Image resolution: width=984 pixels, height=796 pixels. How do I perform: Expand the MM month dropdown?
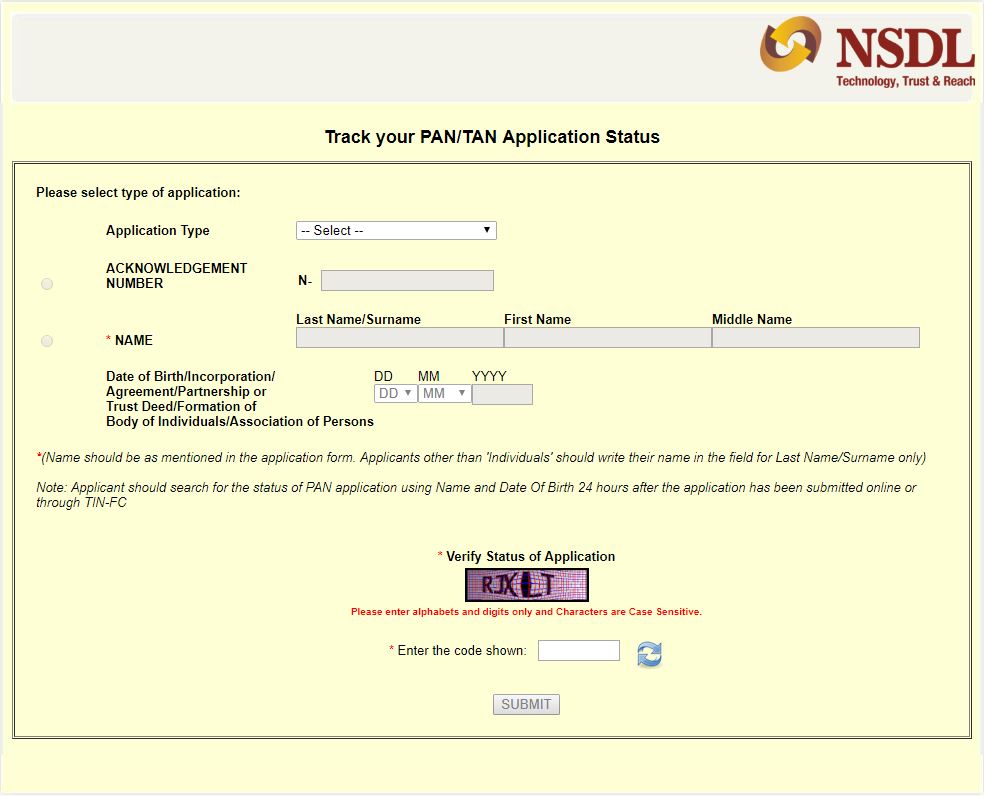click(x=444, y=394)
